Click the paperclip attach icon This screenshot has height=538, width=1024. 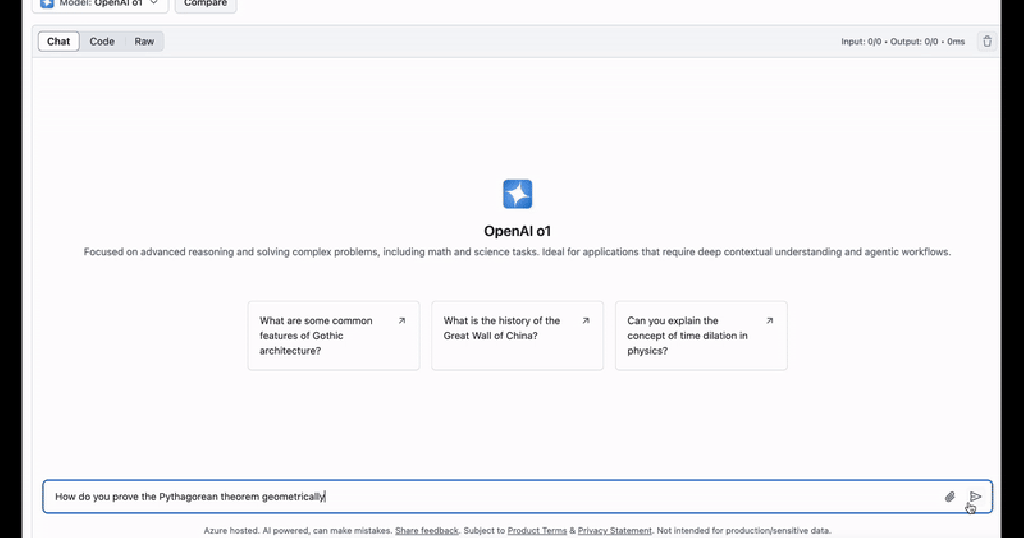tap(950, 497)
